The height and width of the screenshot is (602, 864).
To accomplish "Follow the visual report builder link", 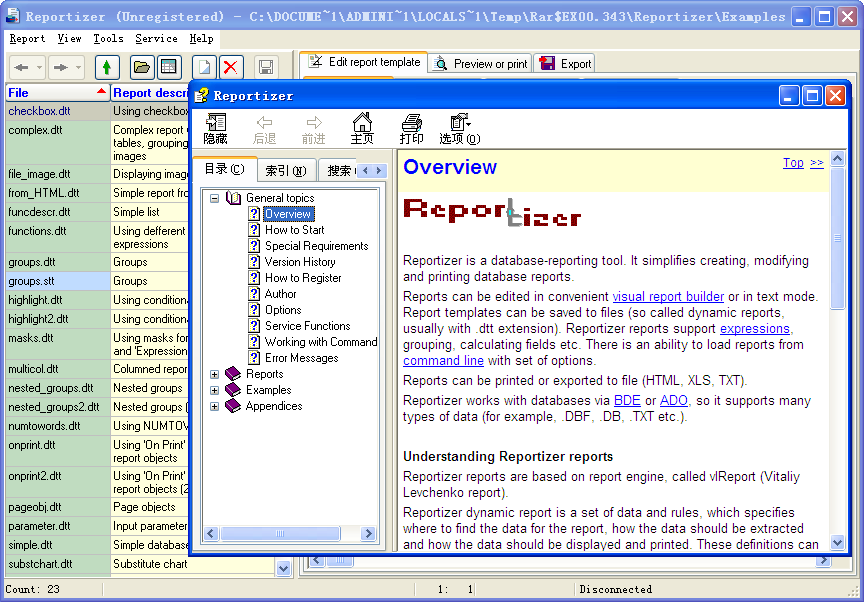I will click(668, 297).
